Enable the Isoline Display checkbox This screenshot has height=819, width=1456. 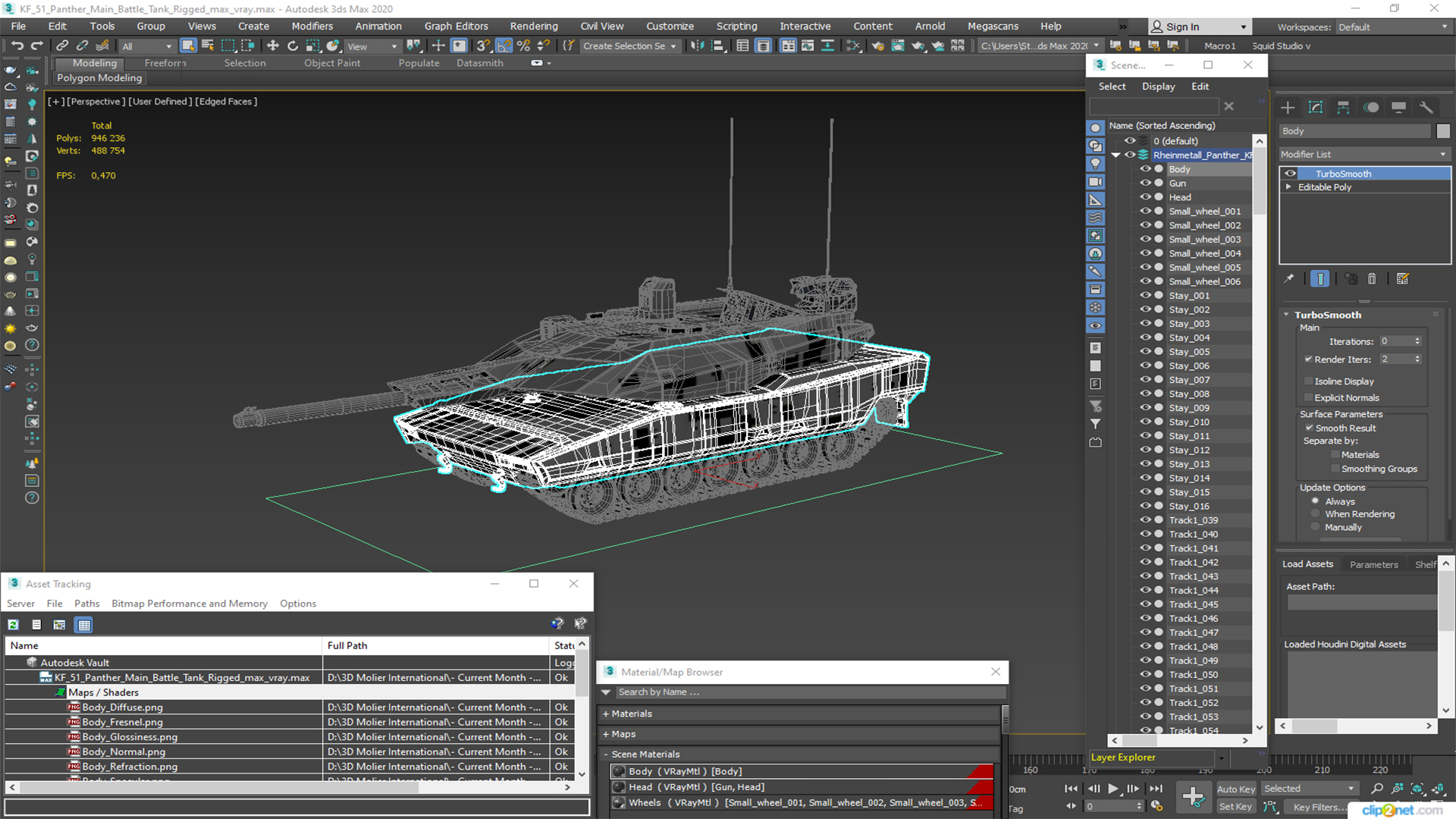coord(1308,381)
